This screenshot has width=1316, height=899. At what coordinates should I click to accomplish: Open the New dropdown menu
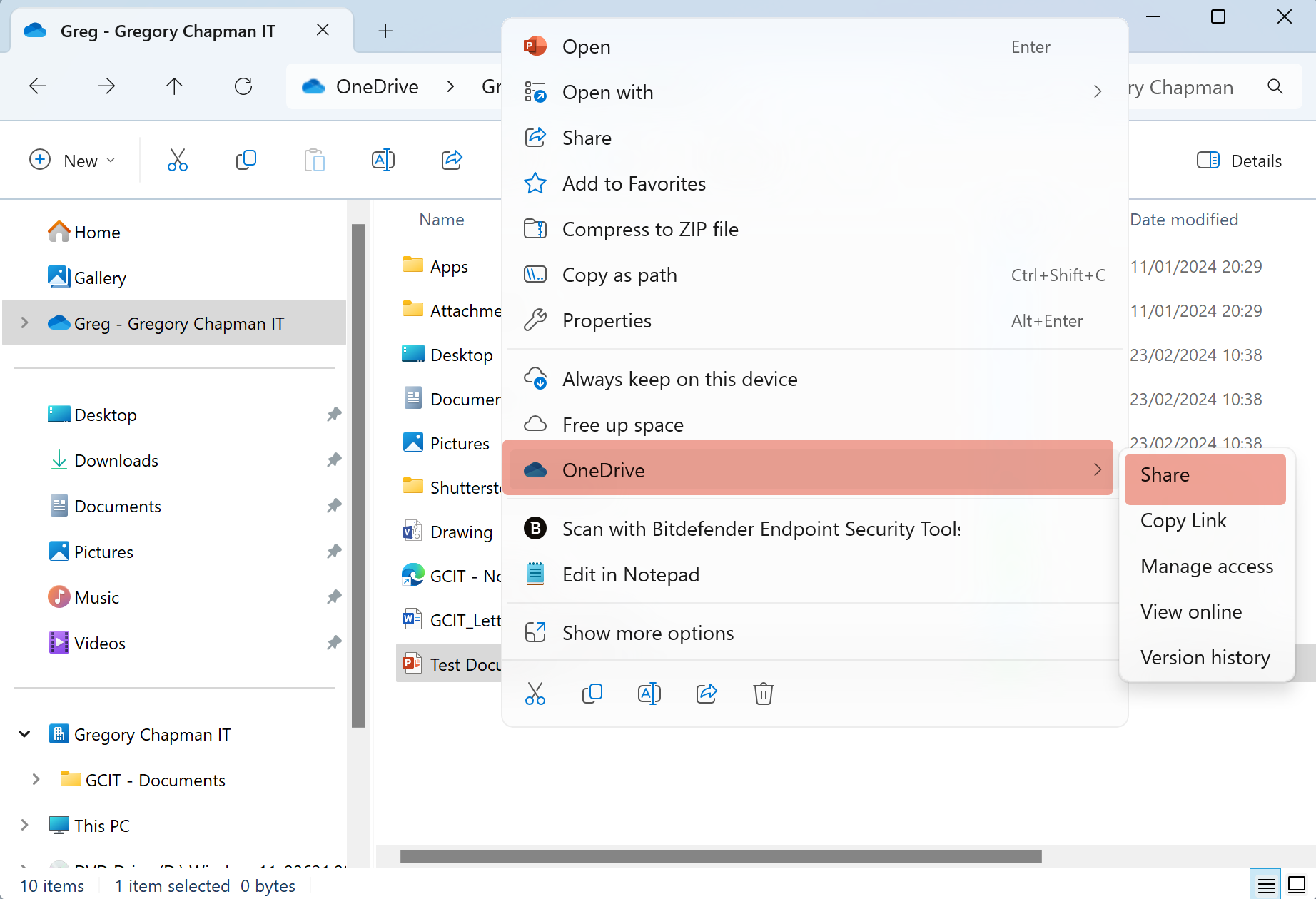[x=72, y=161]
